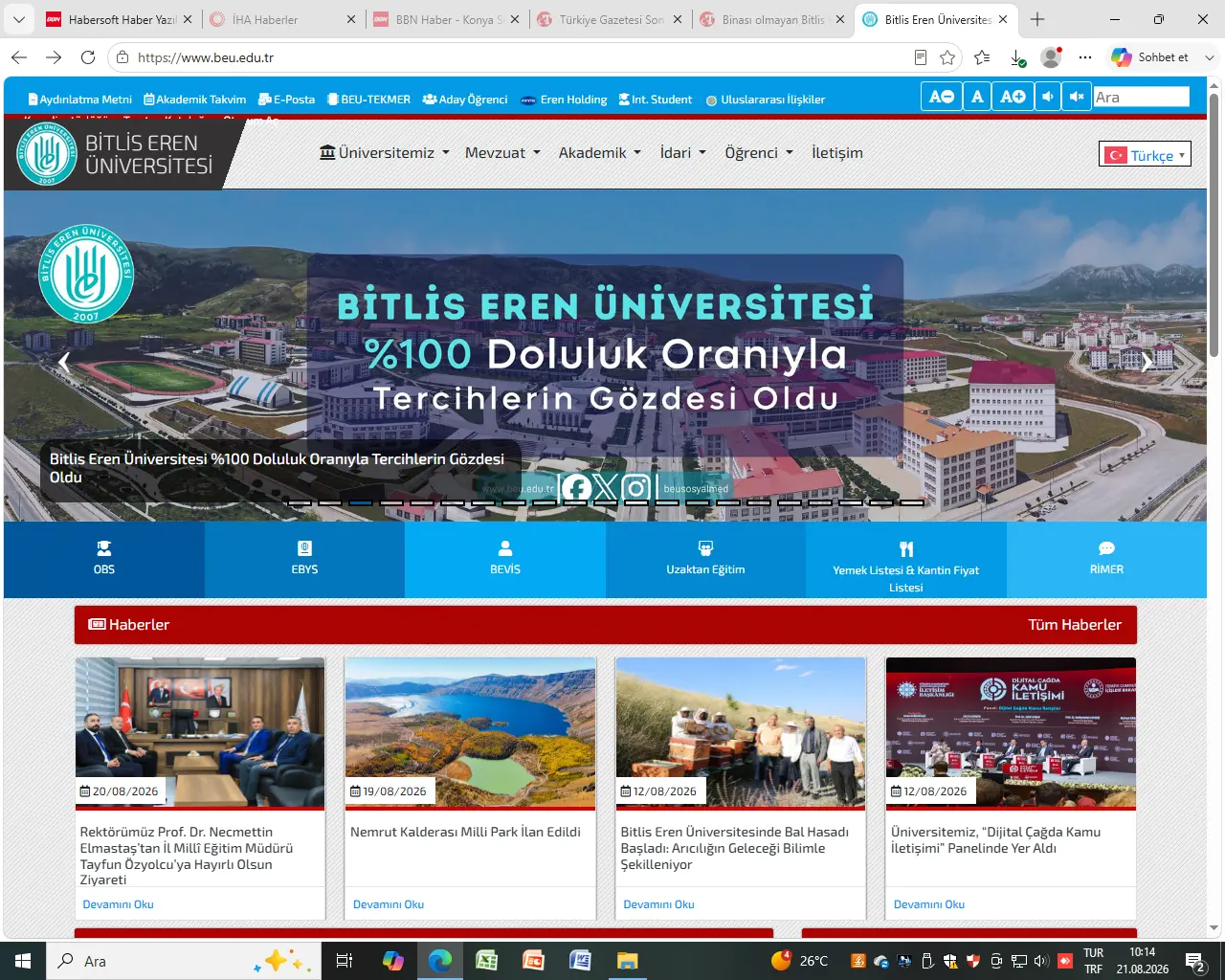Click the Bitlis Eren Üniversitesi header logo
The image size is (1225, 980).
(x=115, y=154)
